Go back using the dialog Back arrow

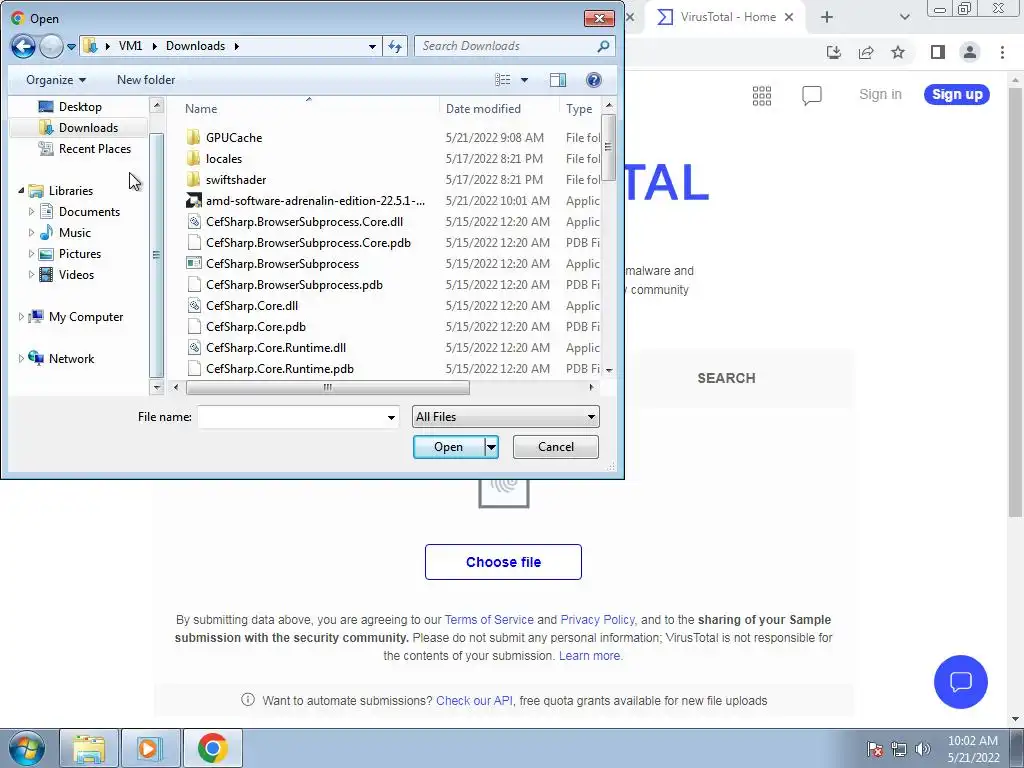23,46
